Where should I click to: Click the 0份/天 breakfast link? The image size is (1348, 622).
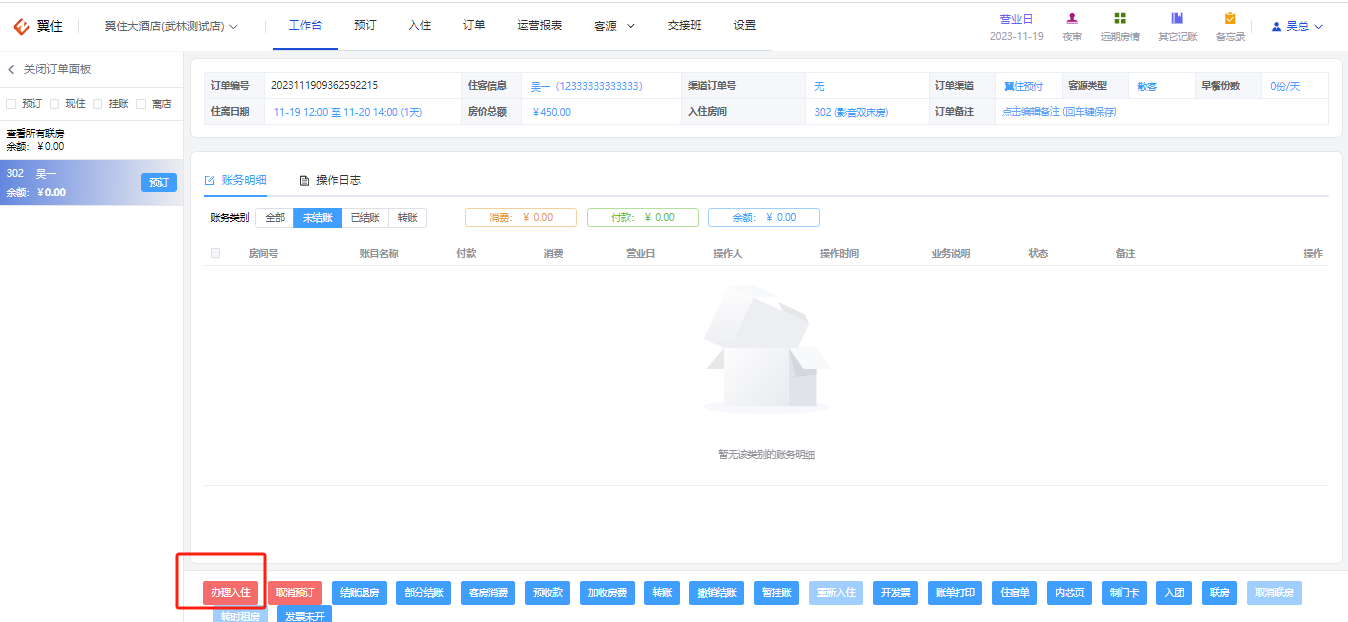tap(1285, 86)
